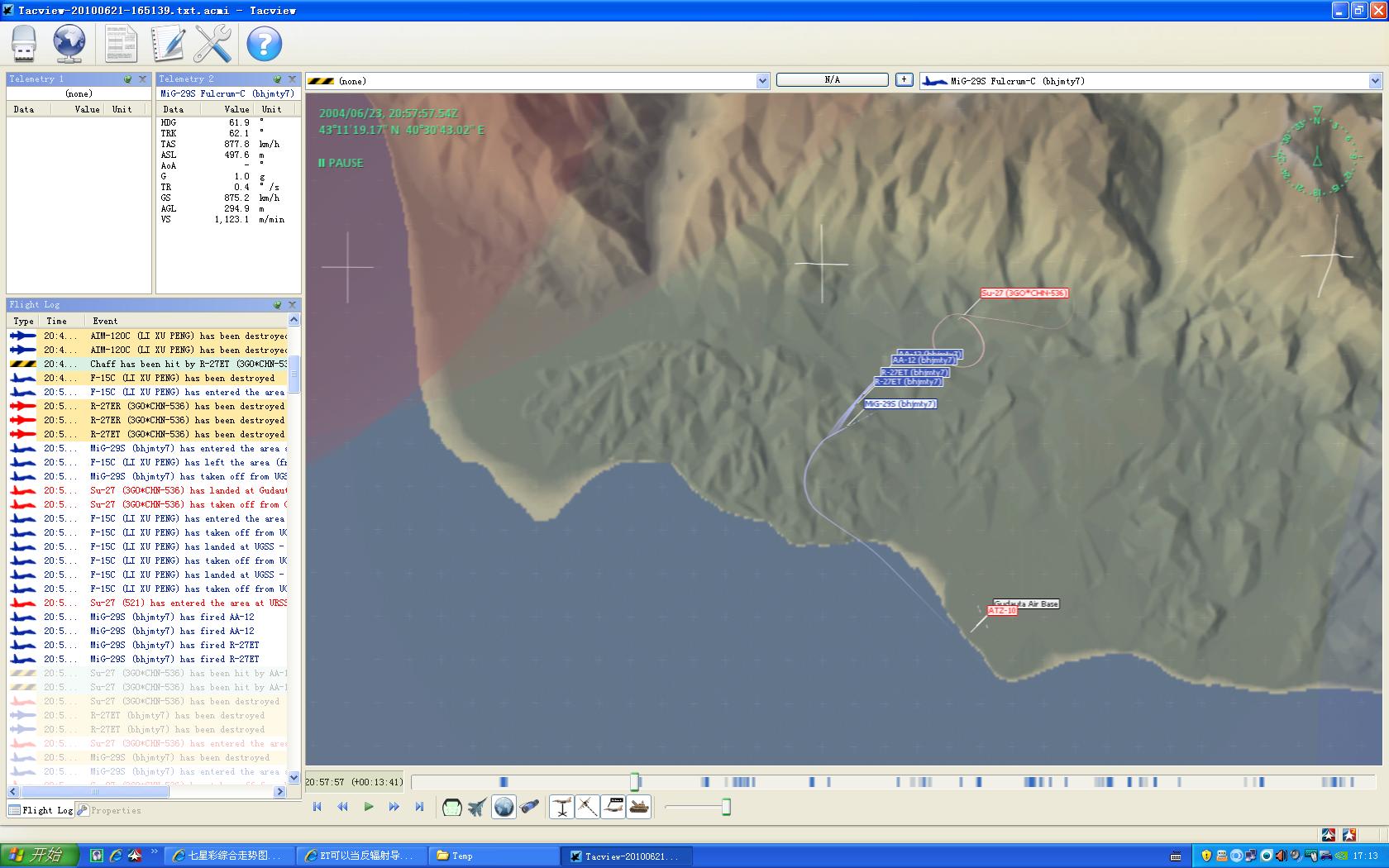Select the cockpit view icon
The height and width of the screenshot is (868, 1389).
[452, 807]
